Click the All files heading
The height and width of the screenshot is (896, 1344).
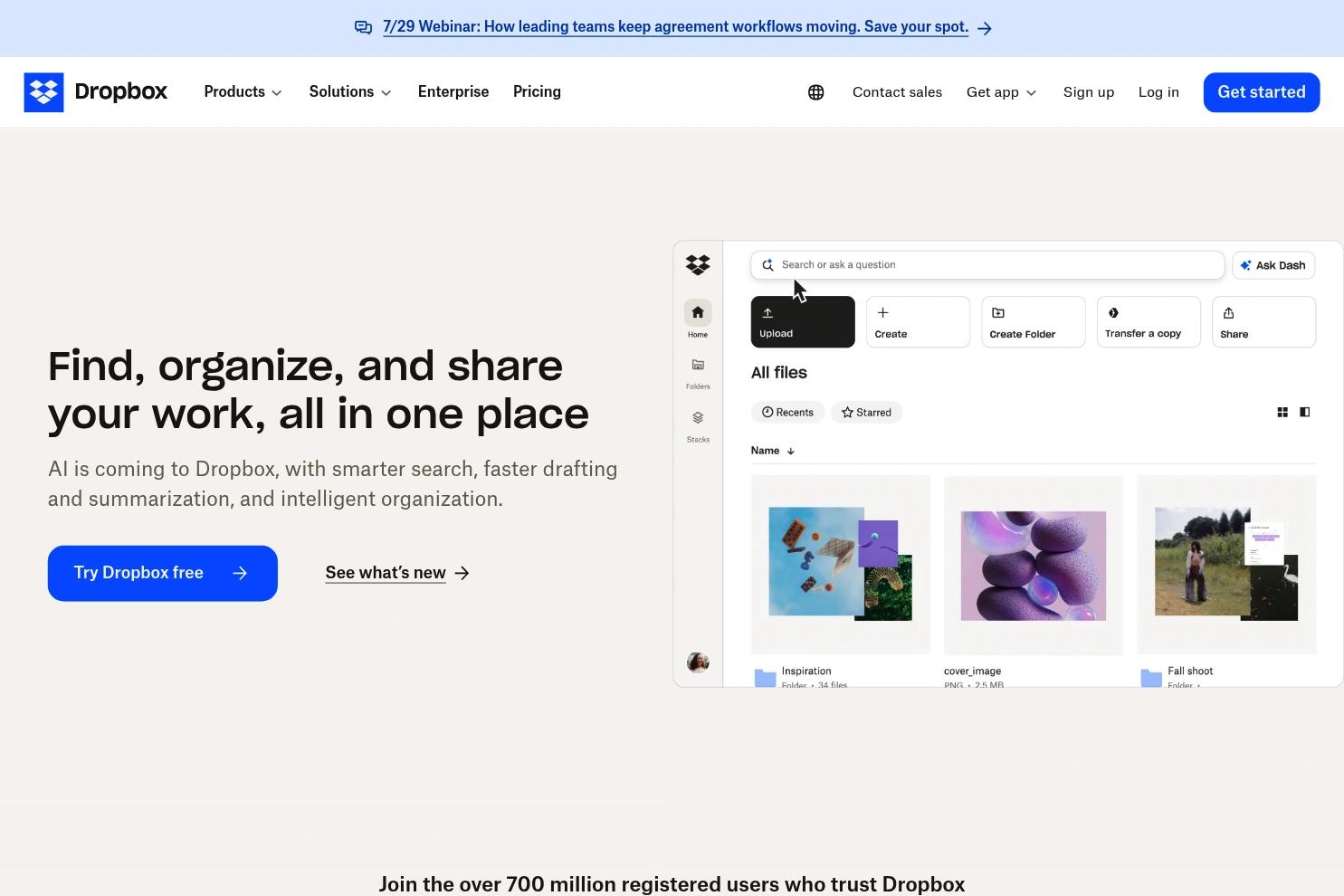click(x=779, y=373)
